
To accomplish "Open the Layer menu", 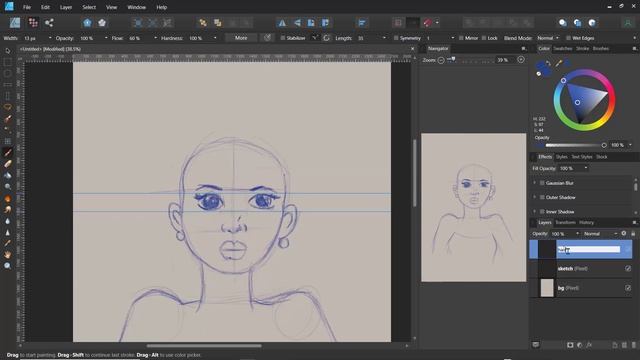I will (66, 7).
